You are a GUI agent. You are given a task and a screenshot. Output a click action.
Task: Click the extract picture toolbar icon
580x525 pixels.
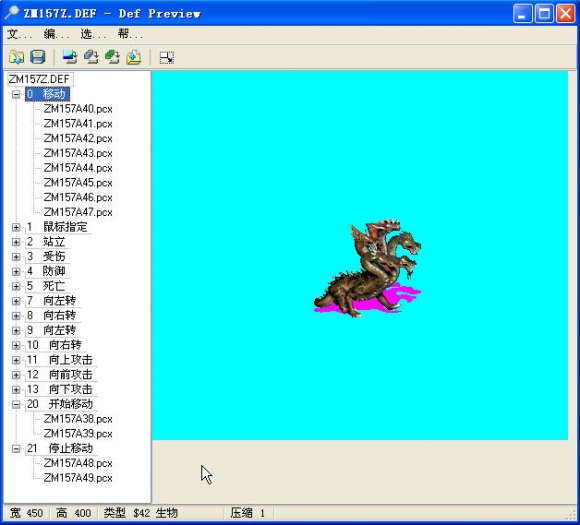[70, 57]
